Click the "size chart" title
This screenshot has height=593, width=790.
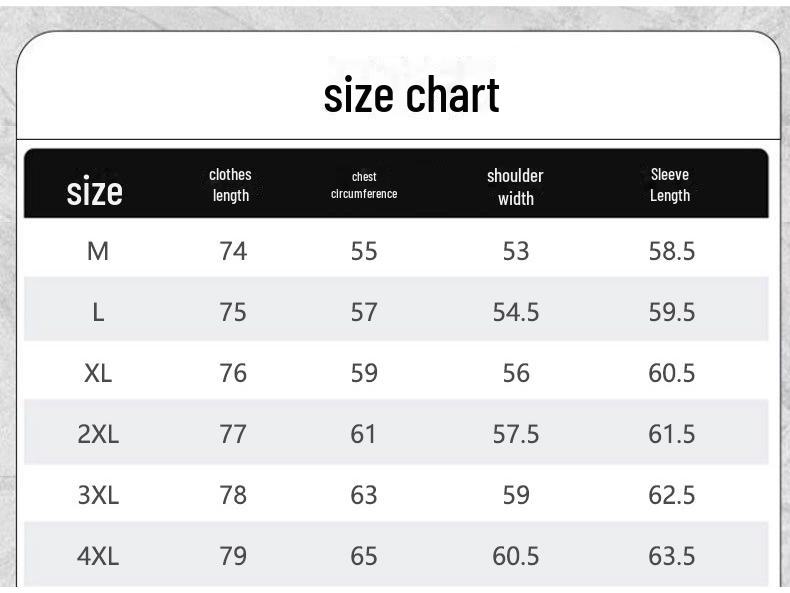point(411,95)
